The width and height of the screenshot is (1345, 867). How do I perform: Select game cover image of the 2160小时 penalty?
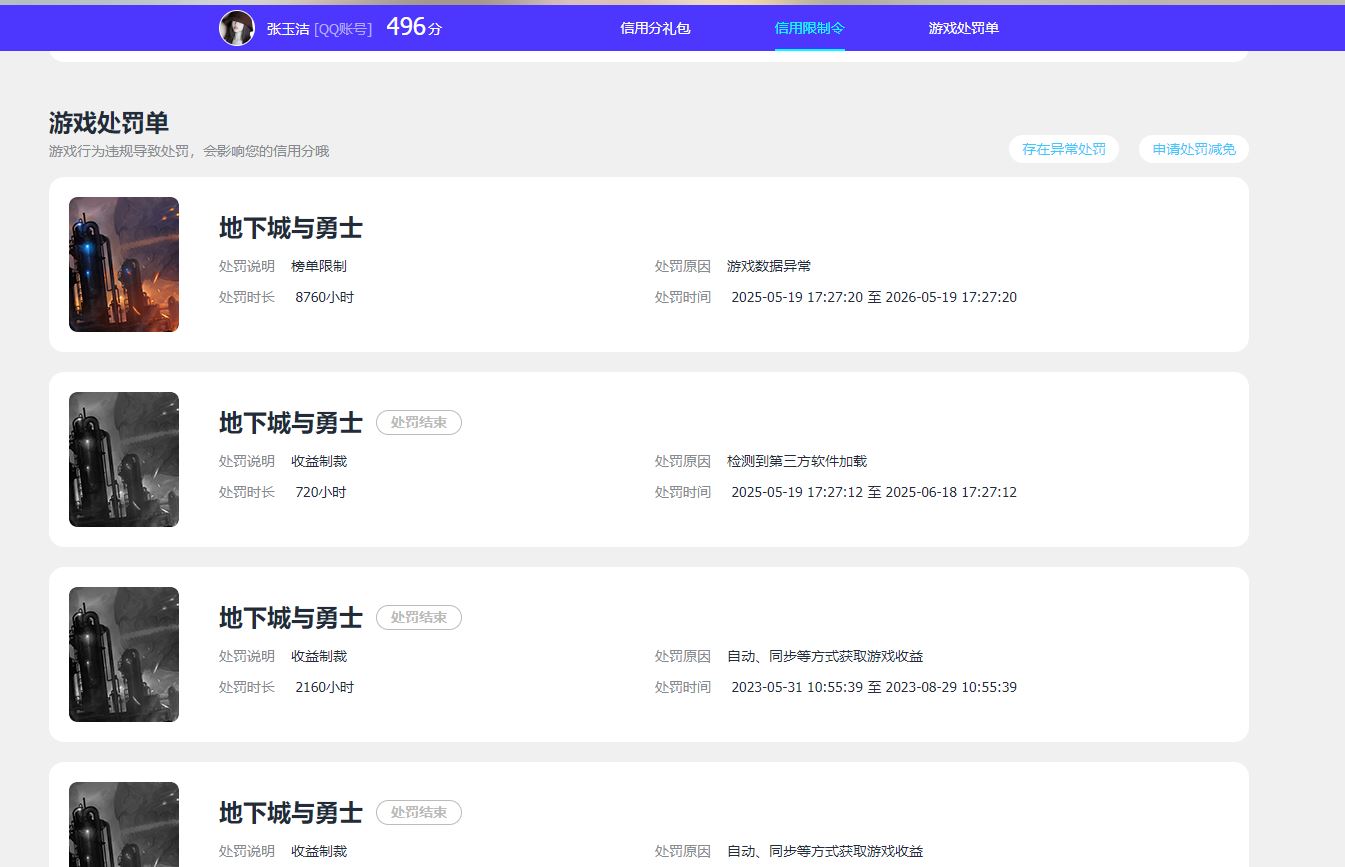point(124,654)
